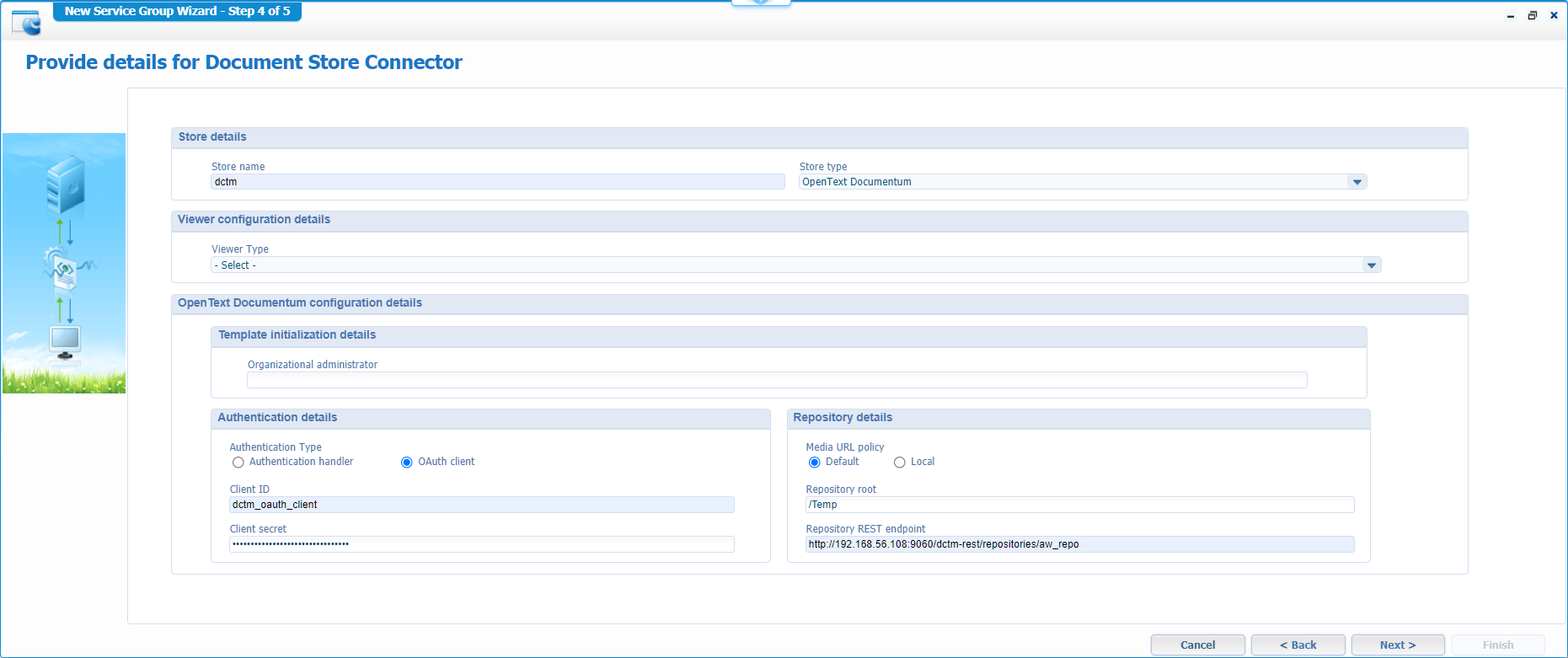Minimize the wizard window

tap(1510, 16)
